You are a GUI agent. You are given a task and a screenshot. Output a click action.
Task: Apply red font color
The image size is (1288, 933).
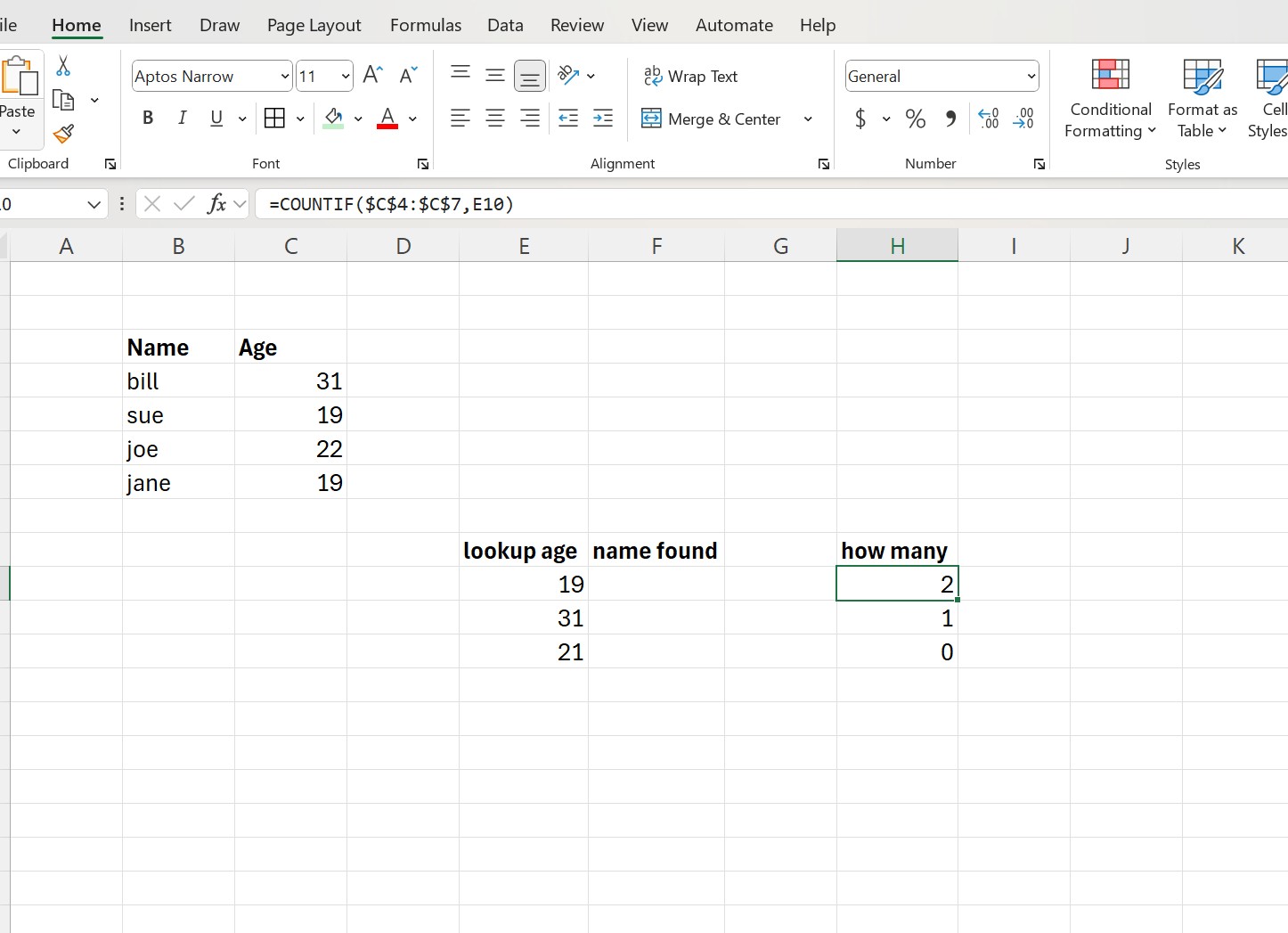(x=387, y=118)
